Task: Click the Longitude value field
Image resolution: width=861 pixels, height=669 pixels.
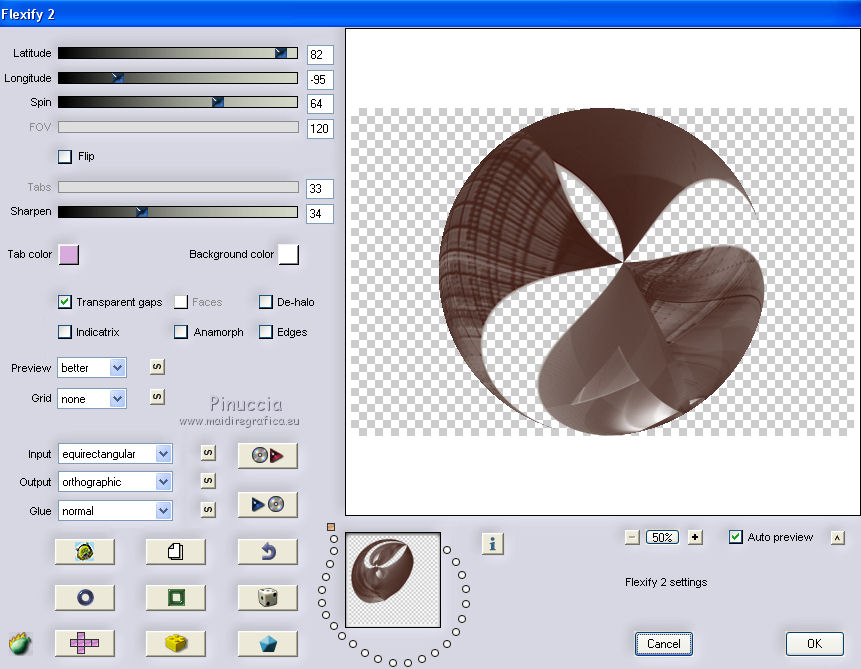Action: pos(320,80)
